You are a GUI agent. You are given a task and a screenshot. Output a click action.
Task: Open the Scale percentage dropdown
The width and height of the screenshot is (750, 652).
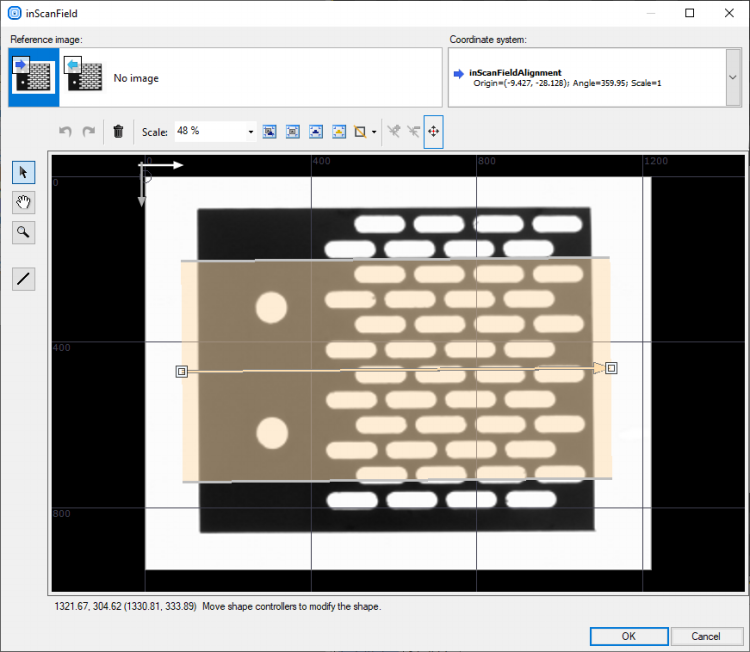(x=251, y=131)
